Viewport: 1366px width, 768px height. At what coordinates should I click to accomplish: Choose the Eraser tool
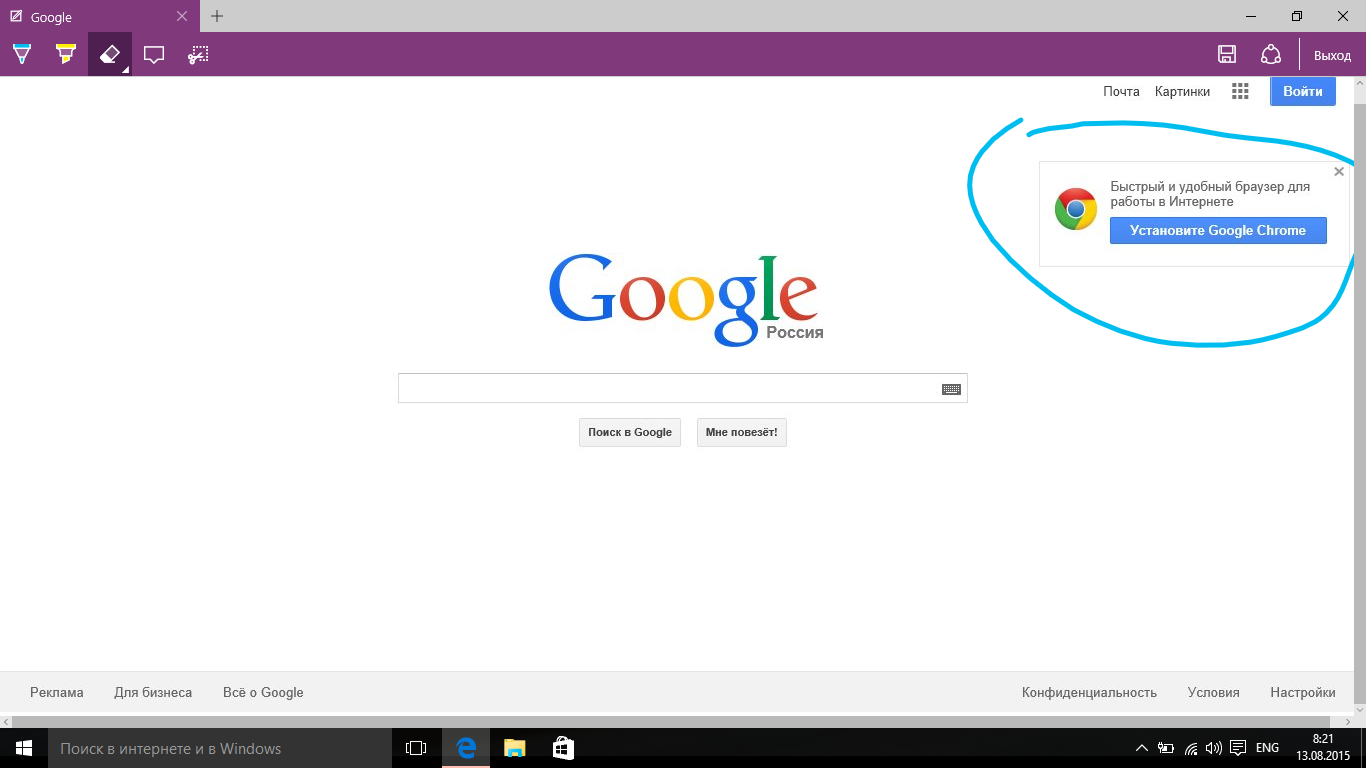point(110,54)
